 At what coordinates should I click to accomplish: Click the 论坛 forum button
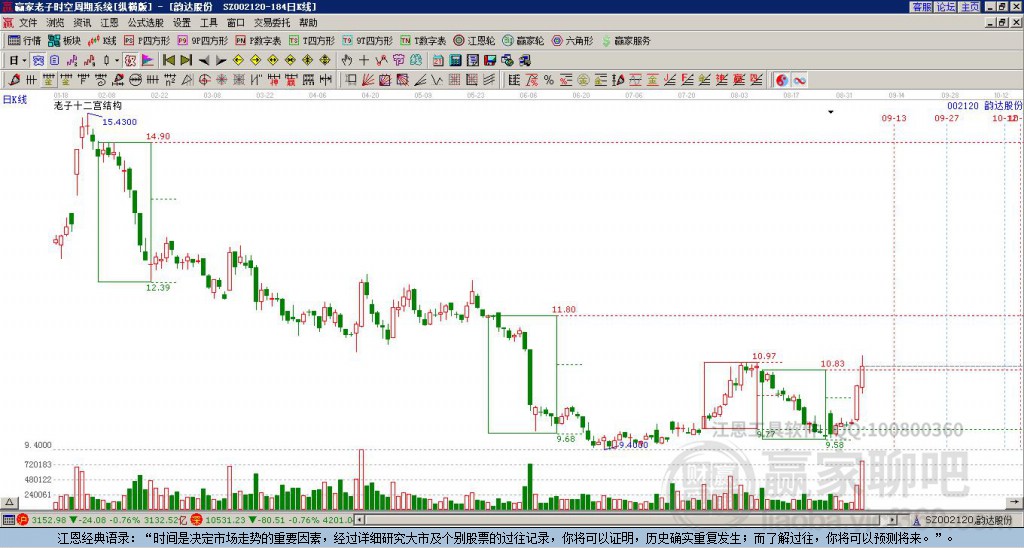coord(945,7)
